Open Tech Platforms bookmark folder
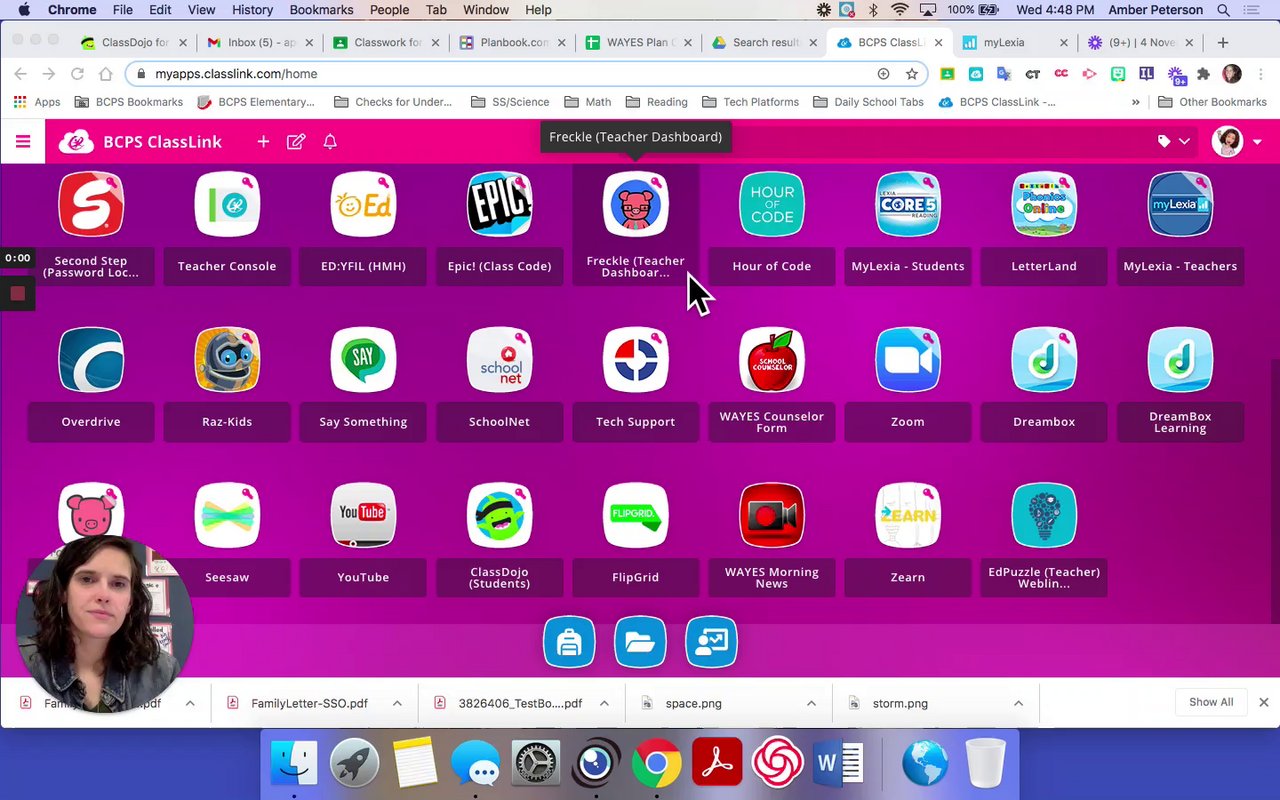The image size is (1280, 800). click(x=751, y=102)
